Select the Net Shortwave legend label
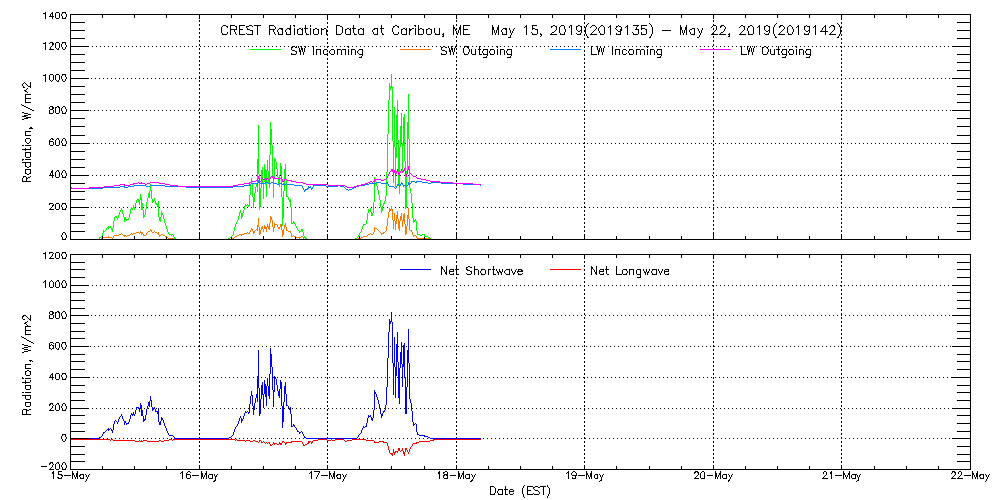 pos(481,271)
